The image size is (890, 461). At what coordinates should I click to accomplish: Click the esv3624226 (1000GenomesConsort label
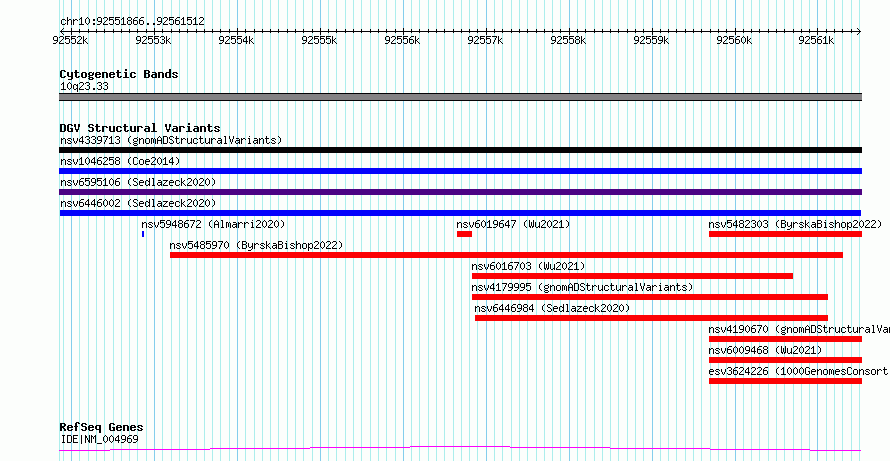(x=799, y=371)
